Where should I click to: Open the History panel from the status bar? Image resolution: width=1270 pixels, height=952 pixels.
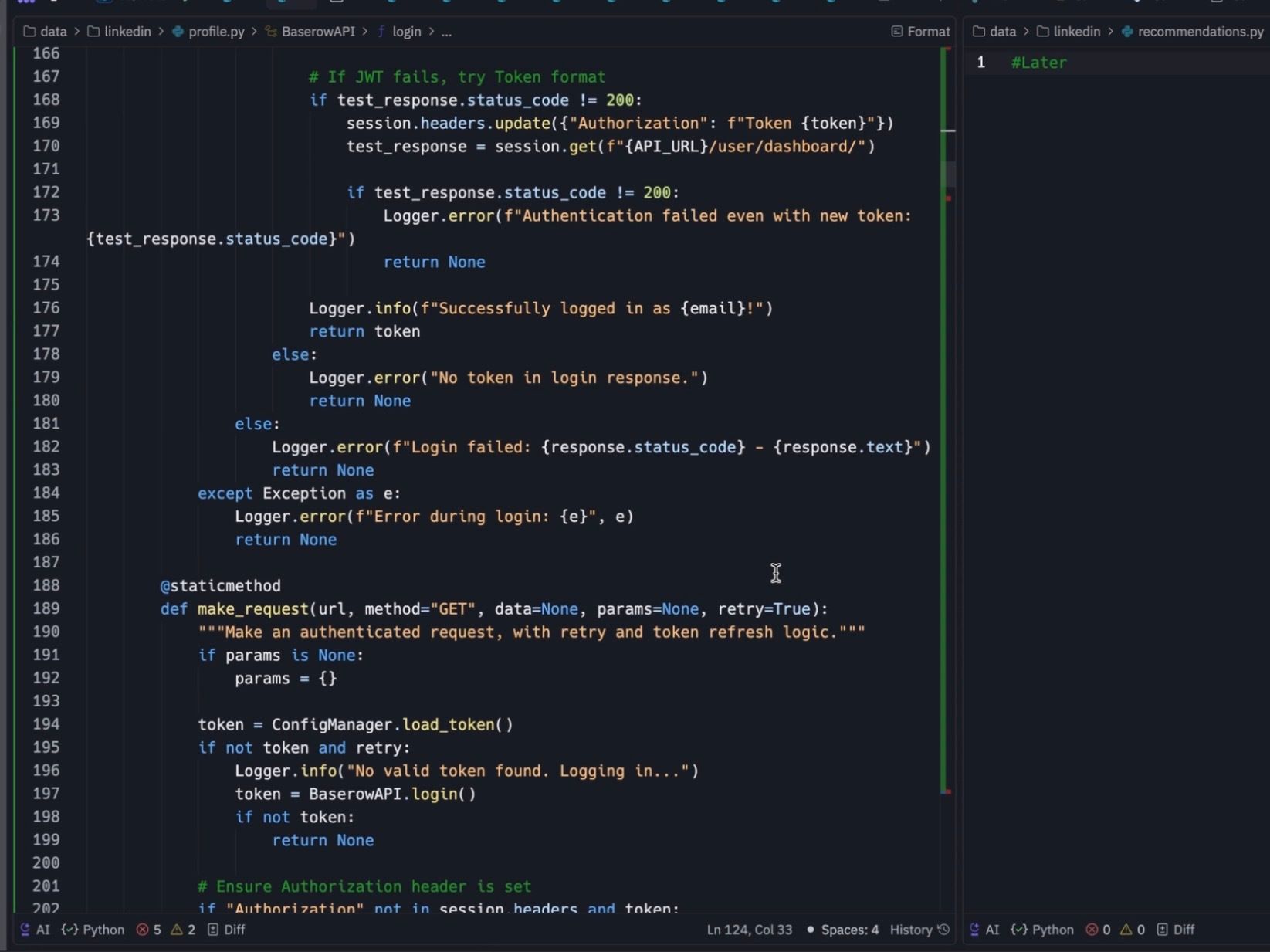click(x=919, y=930)
